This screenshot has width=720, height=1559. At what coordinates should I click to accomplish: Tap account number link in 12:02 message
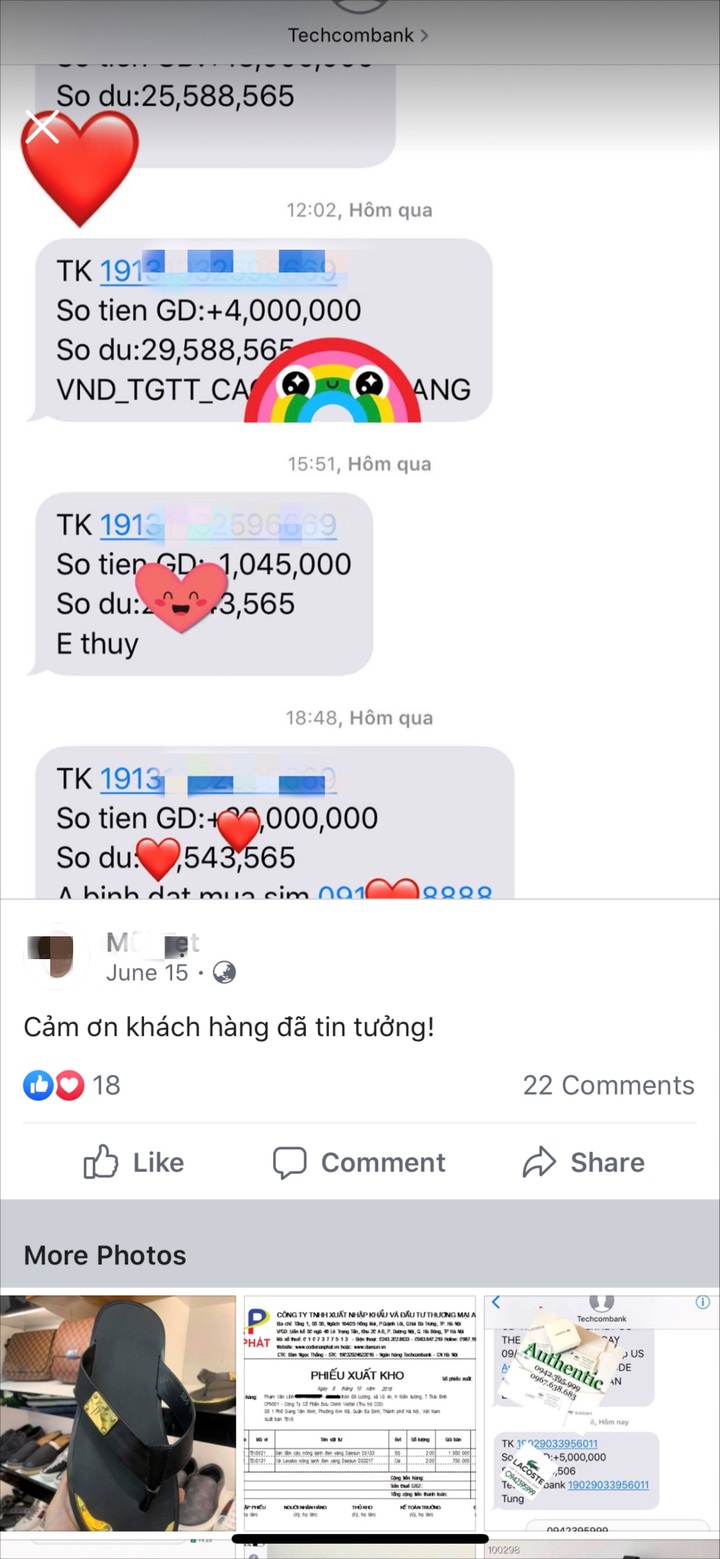pos(218,271)
